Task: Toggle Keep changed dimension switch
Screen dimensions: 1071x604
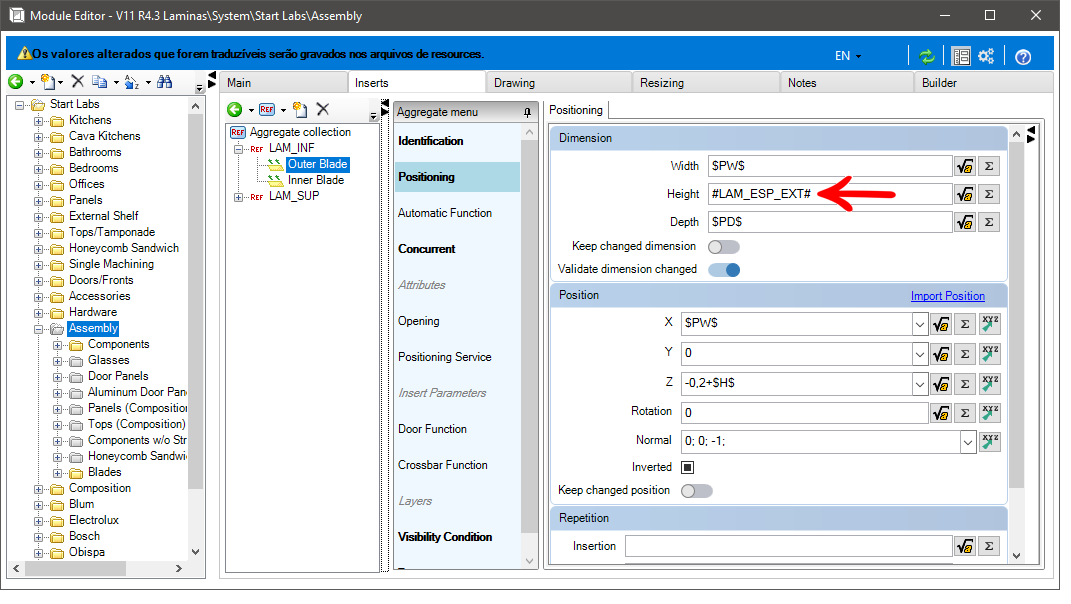Action: [x=724, y=247]
